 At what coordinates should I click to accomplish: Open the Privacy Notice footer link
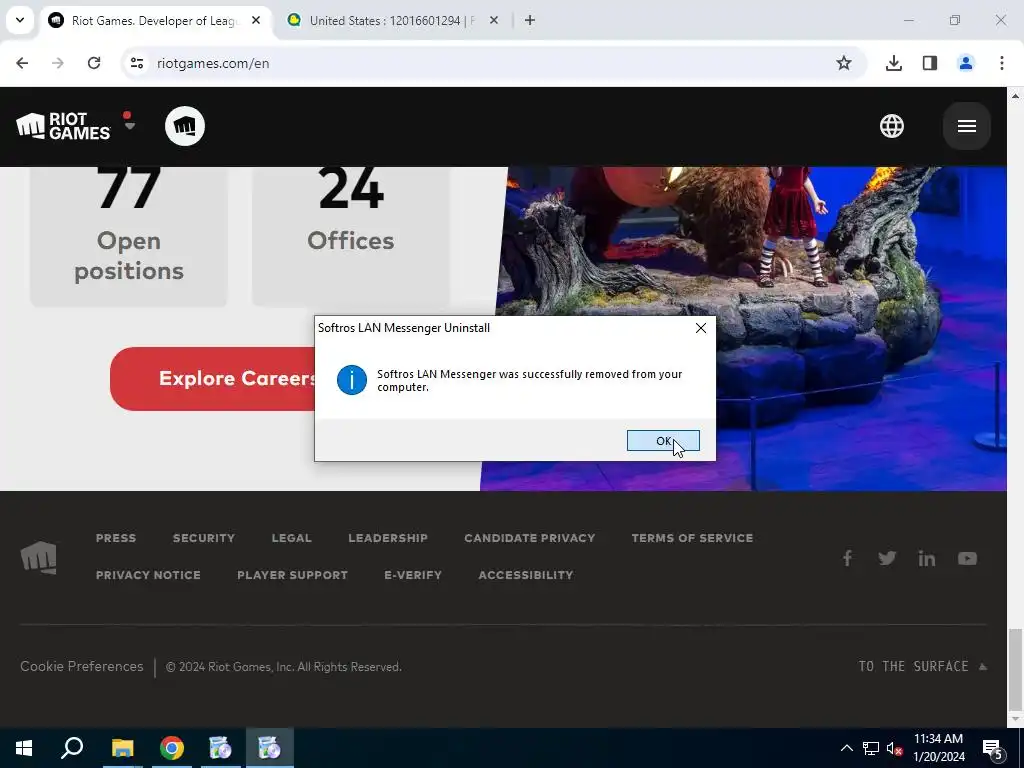(148, 575)
